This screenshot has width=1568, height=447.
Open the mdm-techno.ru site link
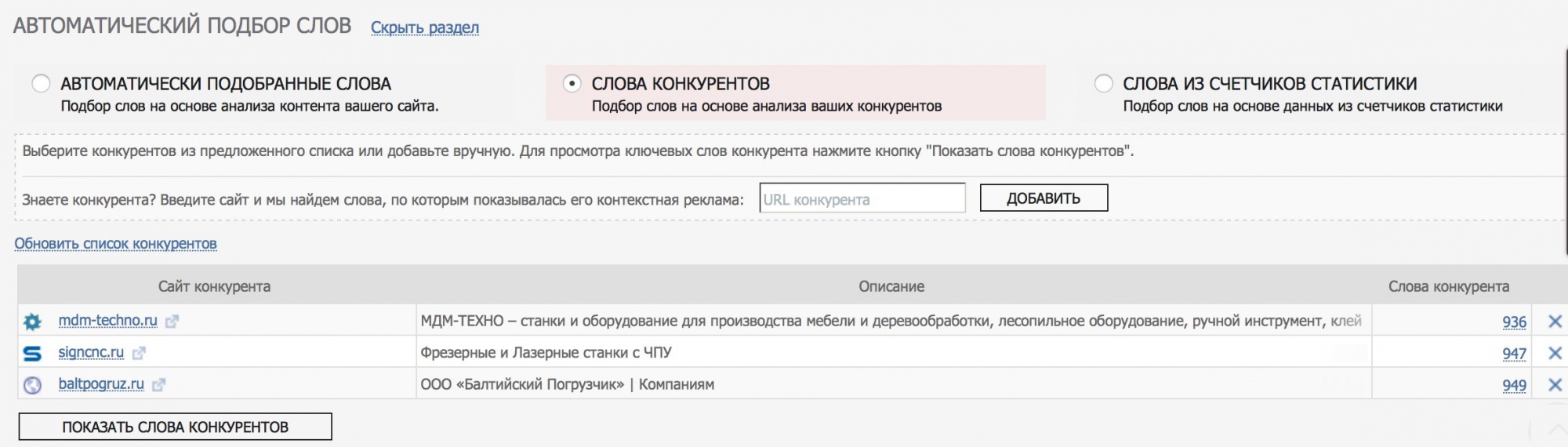pos(107,321)
